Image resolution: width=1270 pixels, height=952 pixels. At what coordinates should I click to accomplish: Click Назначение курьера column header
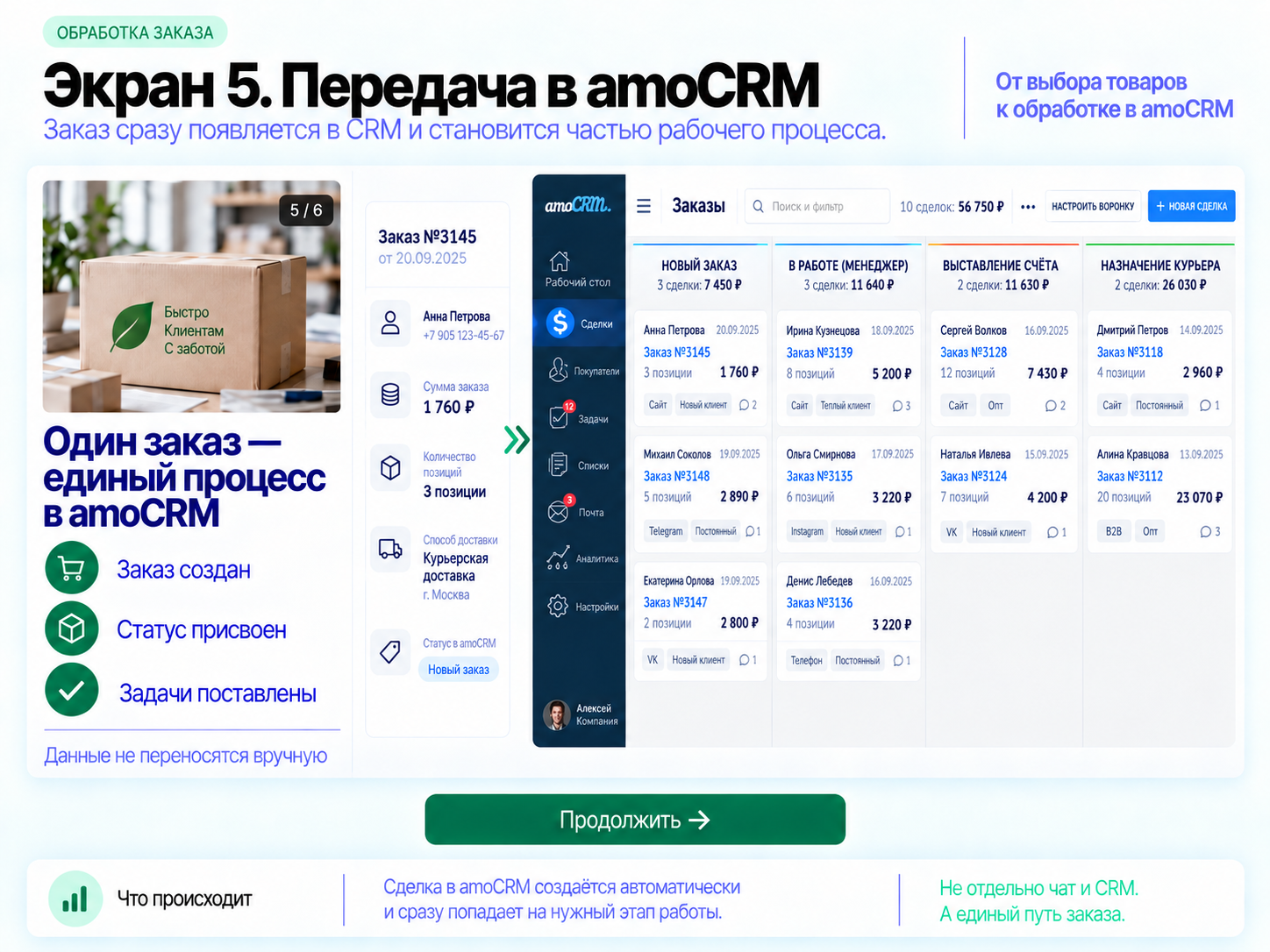point(1160,266)
